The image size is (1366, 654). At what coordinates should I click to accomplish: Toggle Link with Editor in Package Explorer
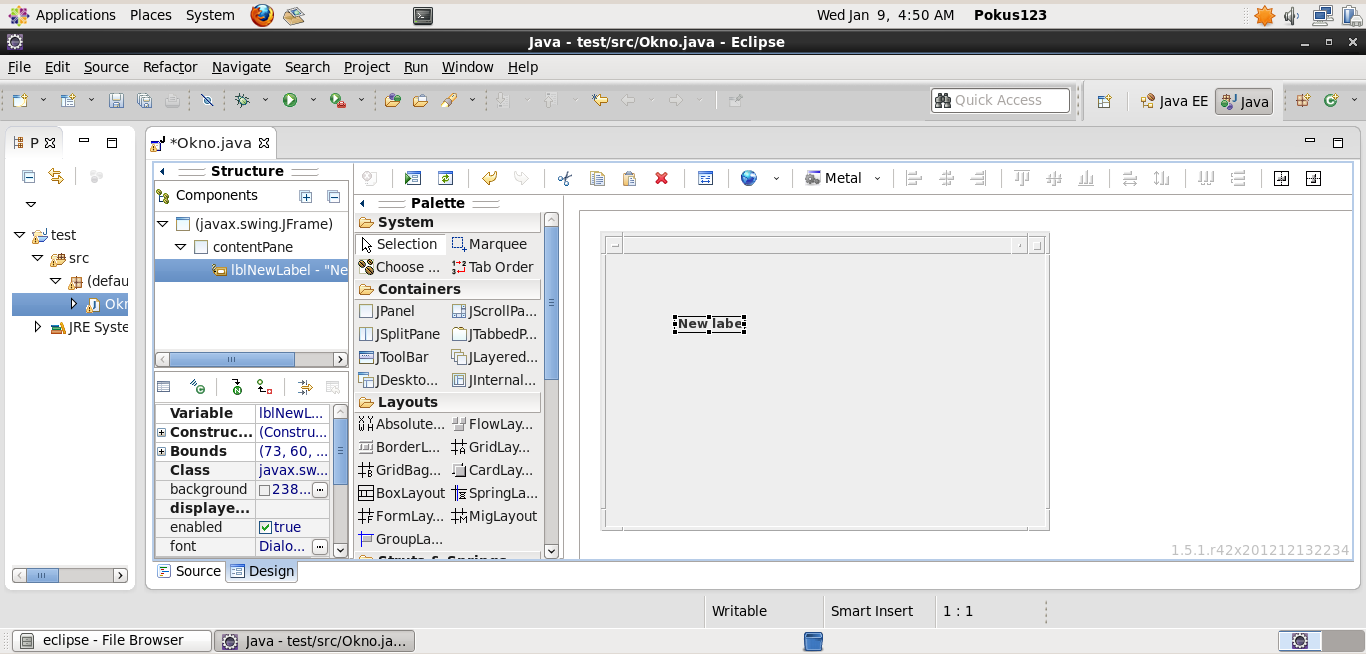pyautogui.click(x=56, y=177)
